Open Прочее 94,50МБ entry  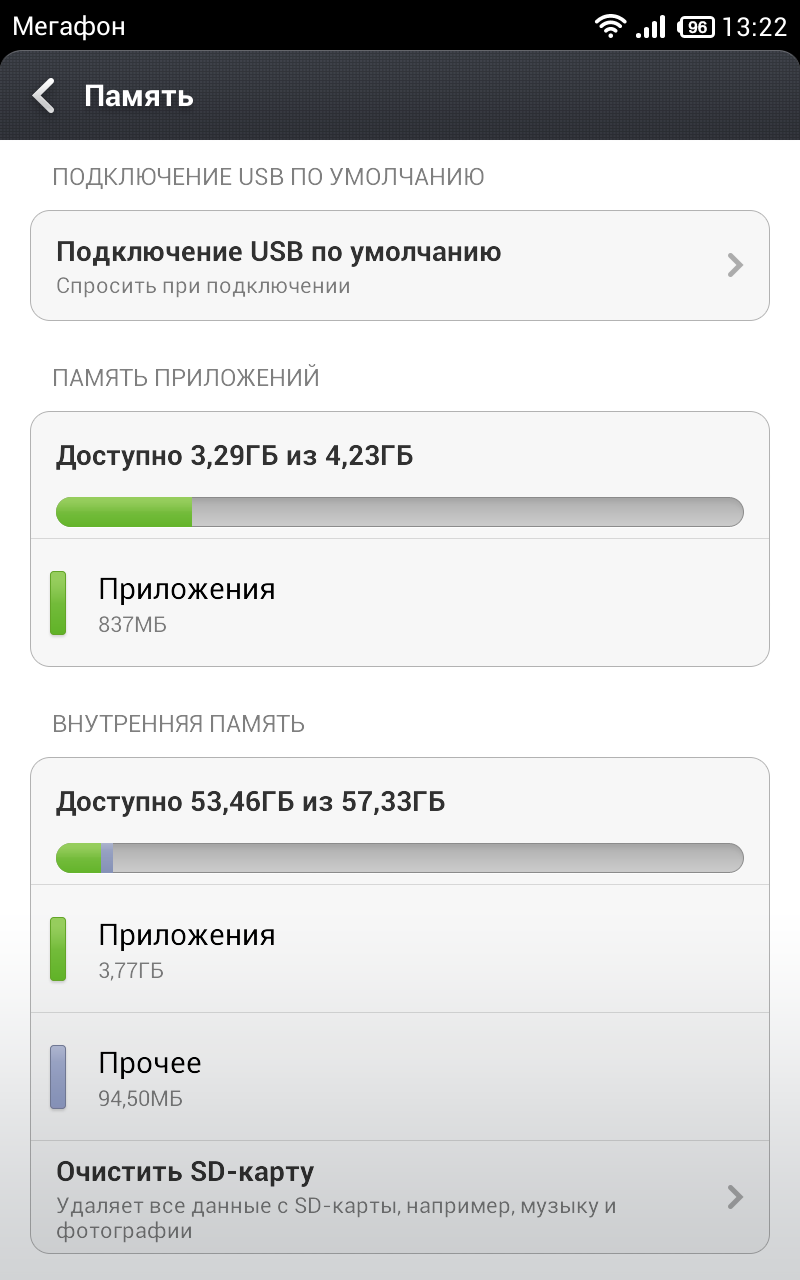click(x=400, y=1077)
